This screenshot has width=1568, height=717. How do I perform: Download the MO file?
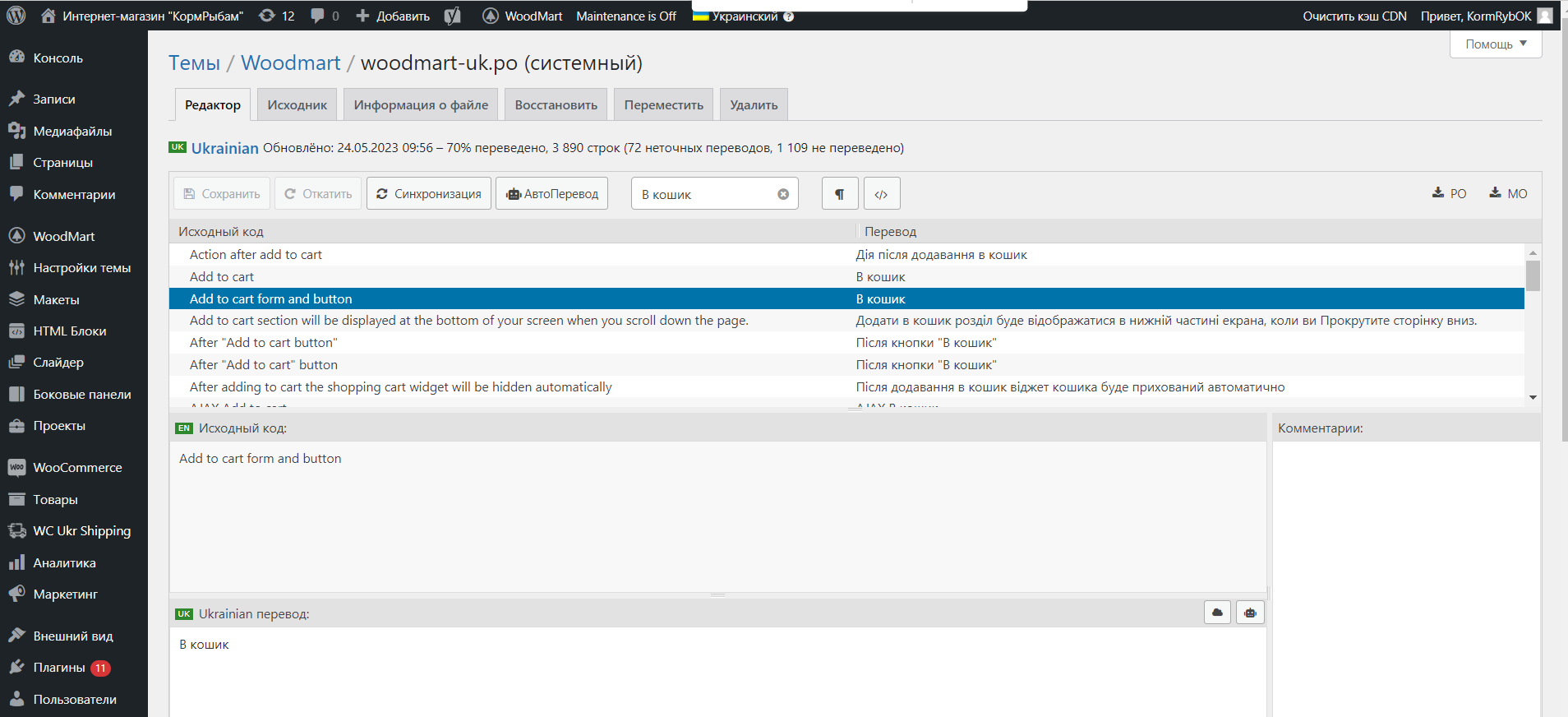(x=1509, y=193)
